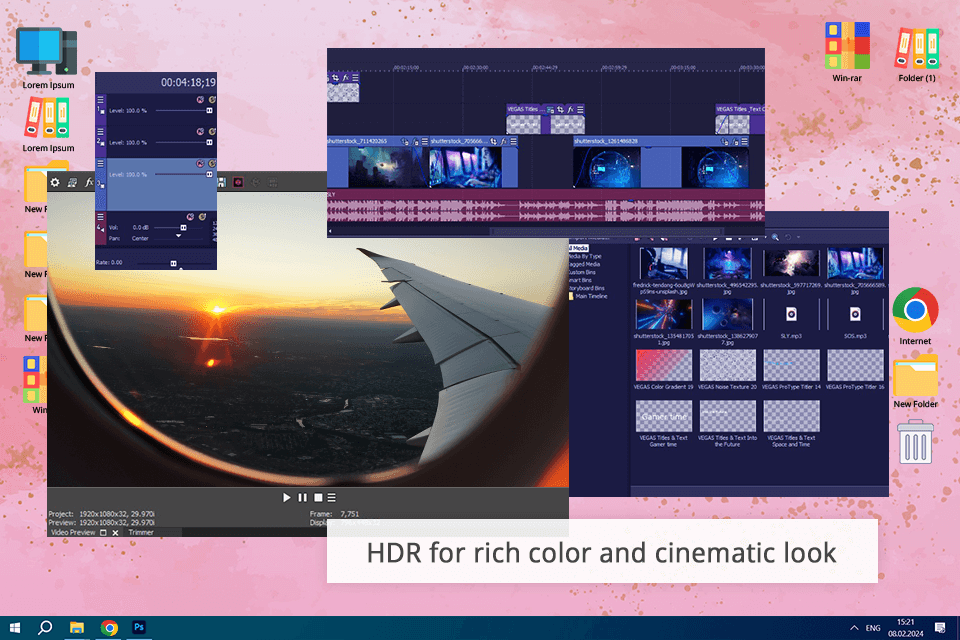Image resolution: width=960 pixels, height=640 pixels.
Task: Click the media search magnifier icon
Action: click(775, 238)
